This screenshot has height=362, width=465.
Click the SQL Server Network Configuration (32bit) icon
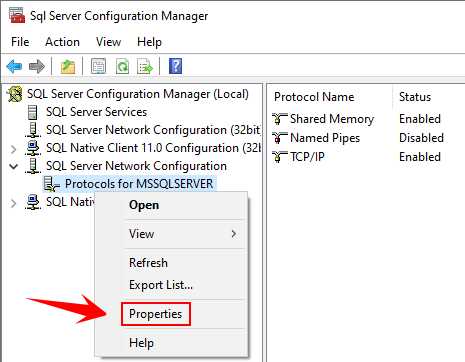[x=33, y=130]
